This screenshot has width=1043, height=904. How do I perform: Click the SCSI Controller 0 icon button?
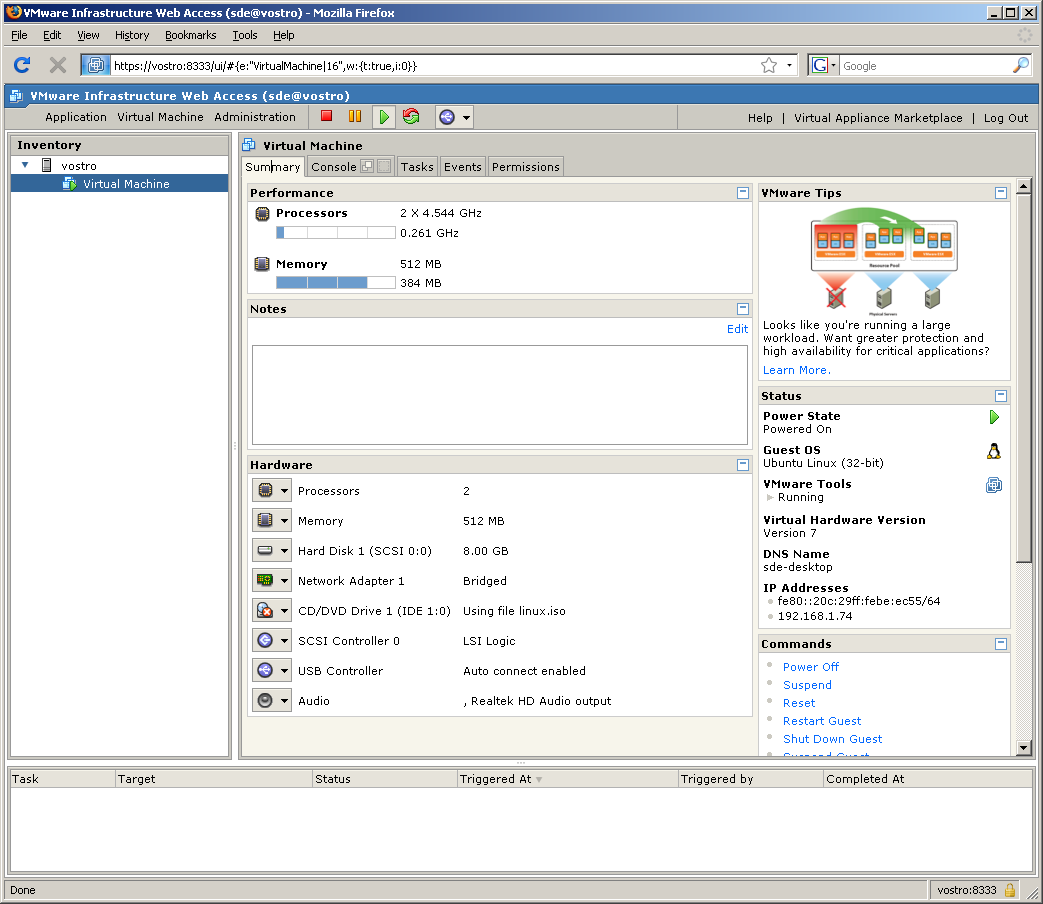point(265,640)
